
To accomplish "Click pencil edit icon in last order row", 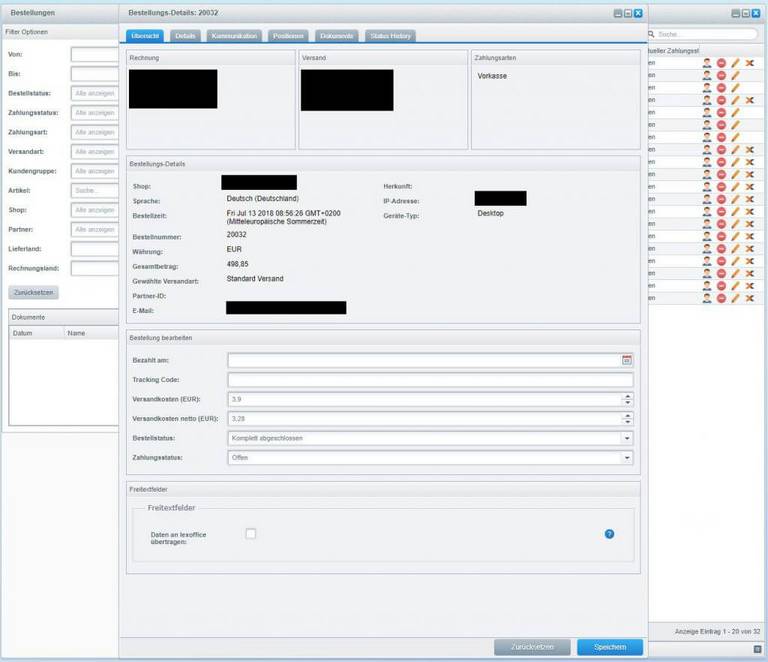I will click(x=735, y=298).
